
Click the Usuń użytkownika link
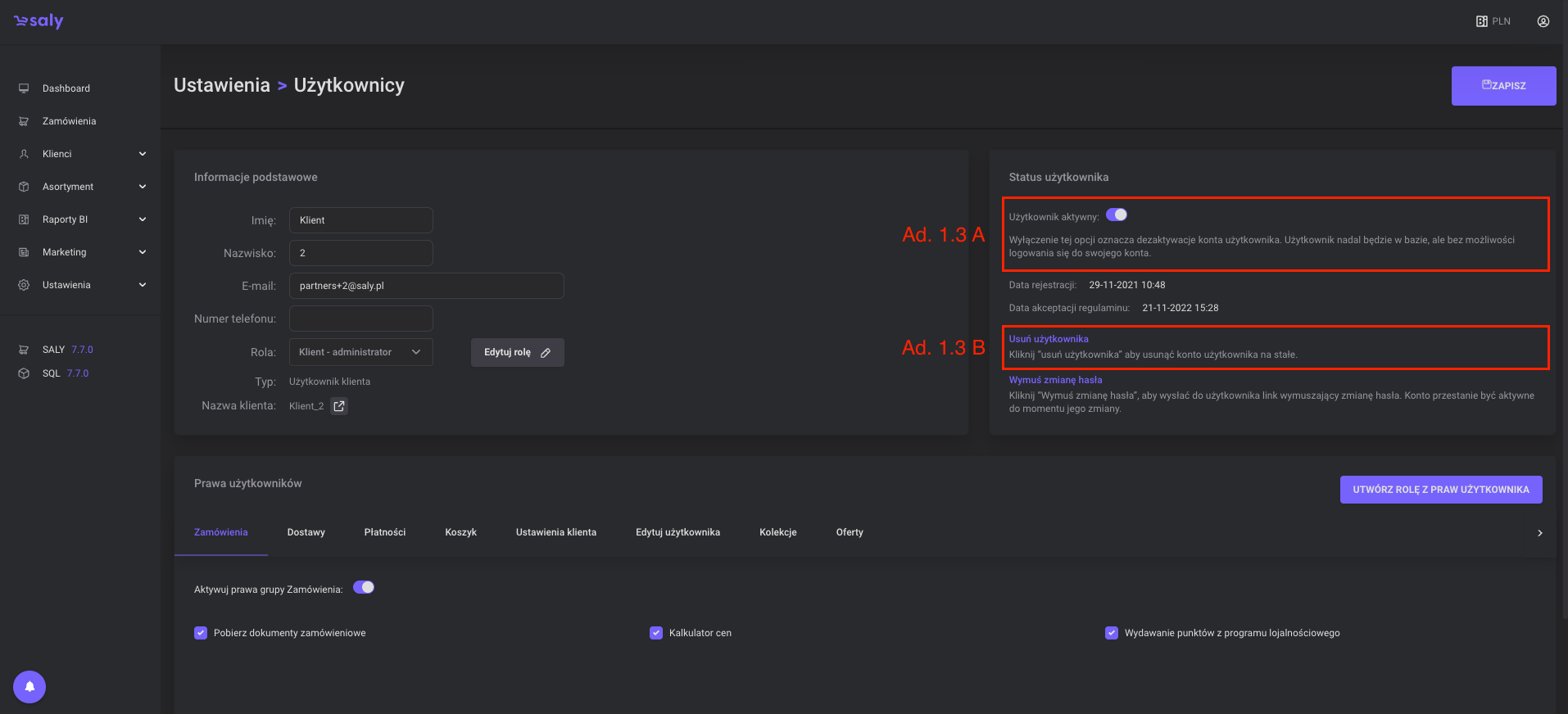1049,339
